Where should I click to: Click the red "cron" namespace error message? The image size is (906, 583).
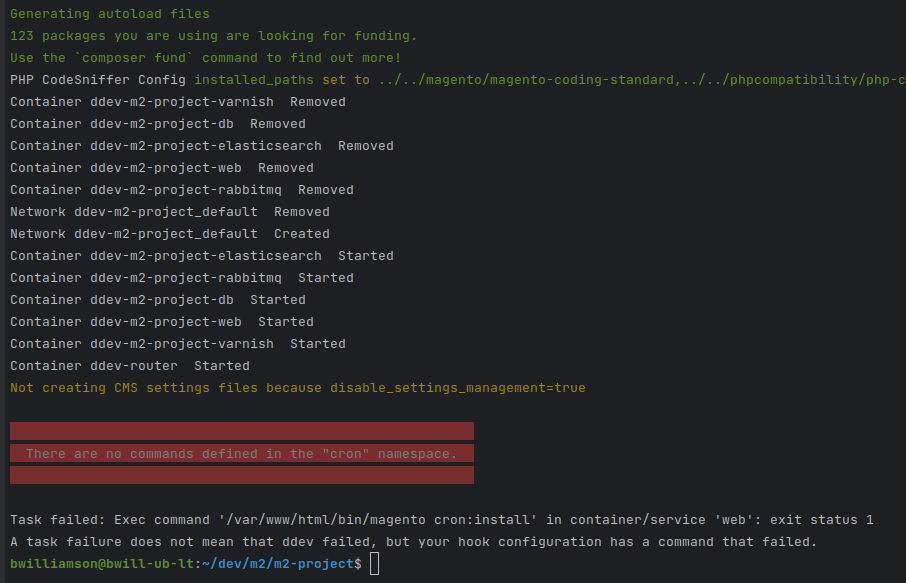pyautogui.click(x=242, y=454)
